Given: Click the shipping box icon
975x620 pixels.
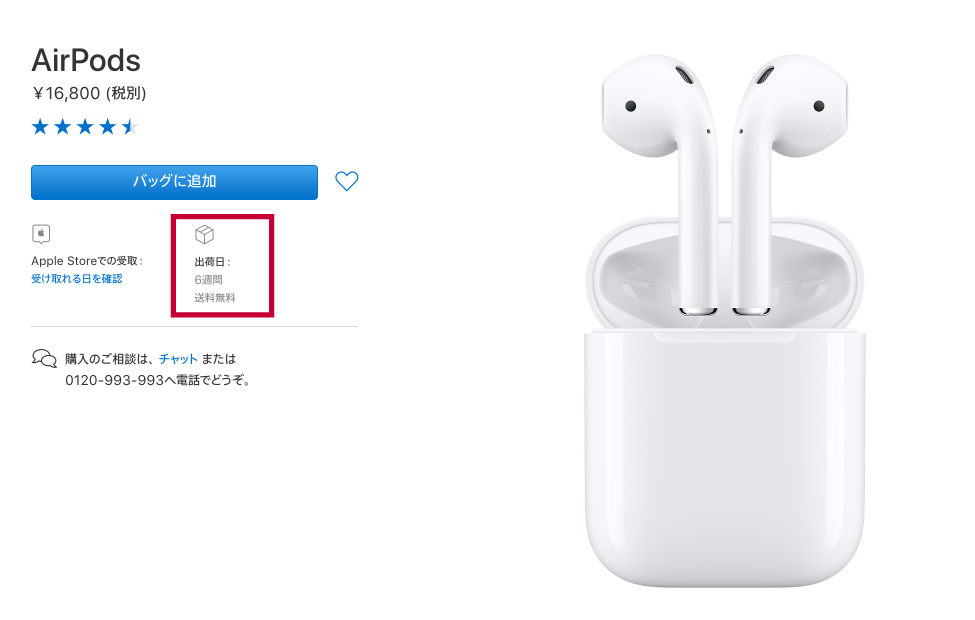Looking at the screenshot, I should pyautogui.click(x=204, y=234).
